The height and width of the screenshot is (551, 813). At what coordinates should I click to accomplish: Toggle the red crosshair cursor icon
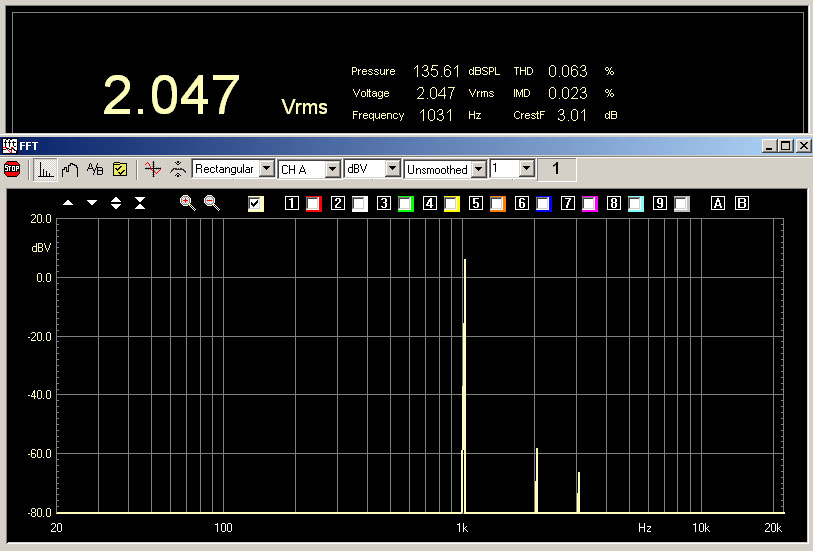(152, 169)
